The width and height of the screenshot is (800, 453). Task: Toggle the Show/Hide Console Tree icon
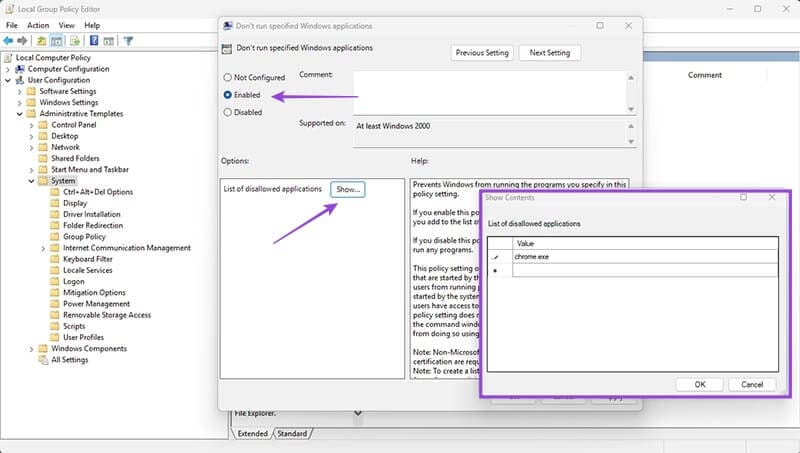(x=57, y=41)
